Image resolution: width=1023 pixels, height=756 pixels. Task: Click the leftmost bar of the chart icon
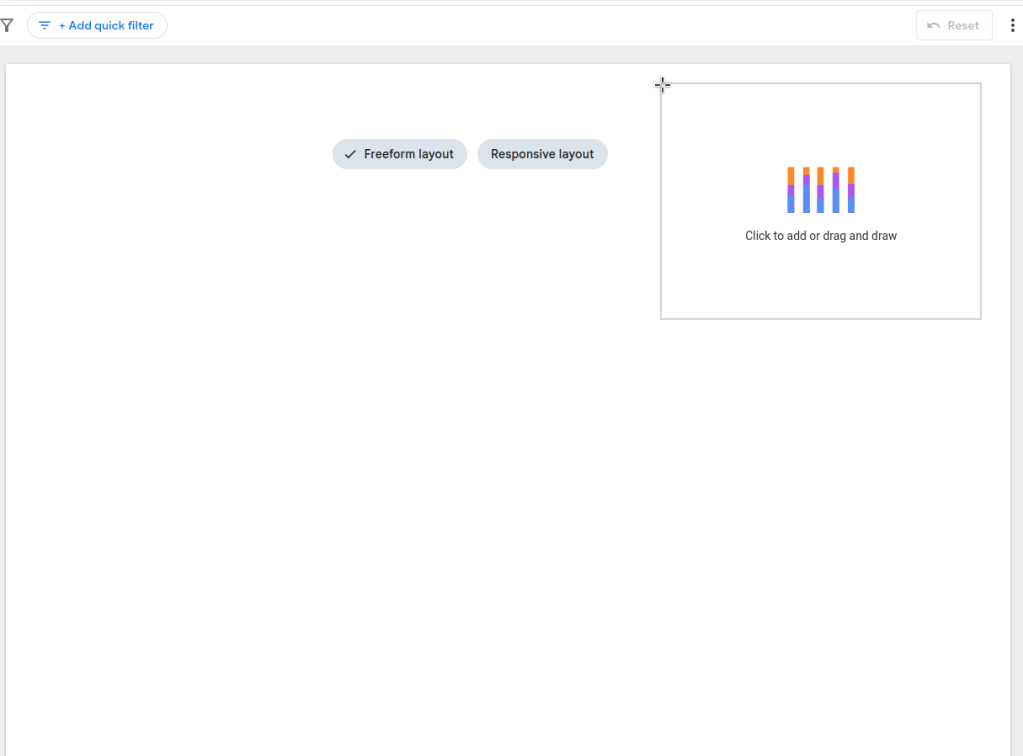pyautogui.click(x=791, y=190)
